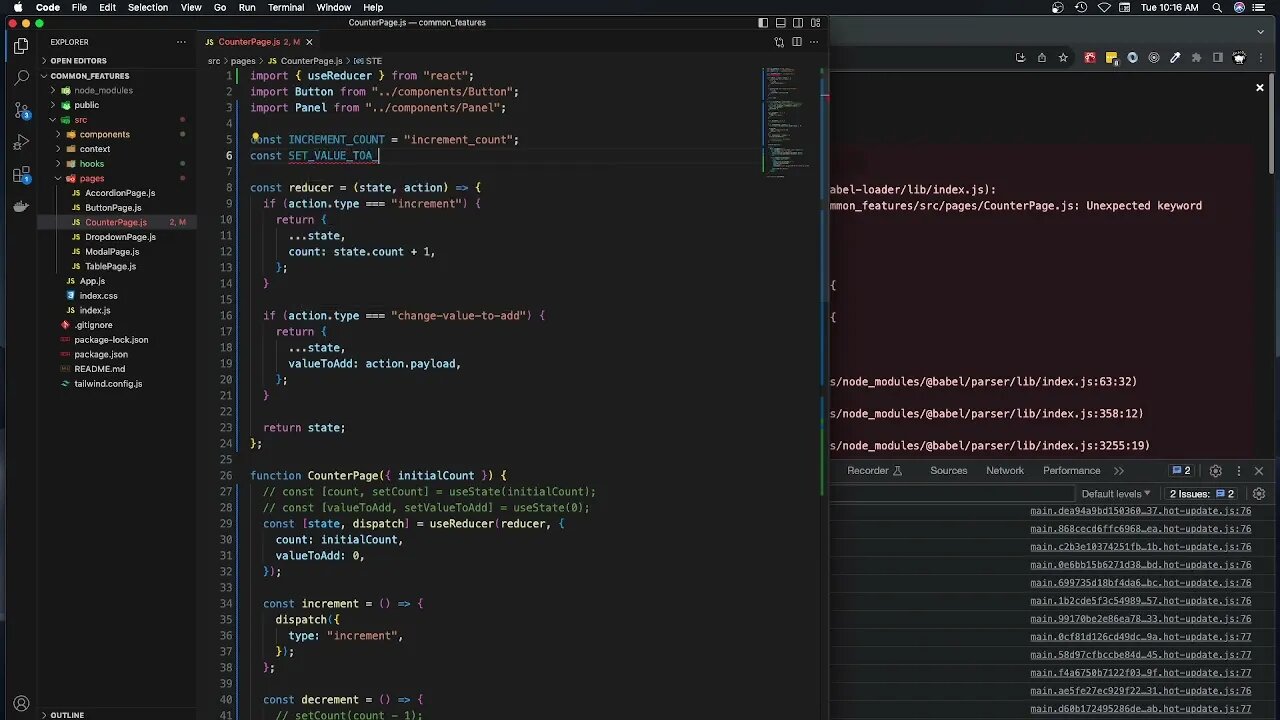Open the Accounts icon in activity bar
This screenshot has height=720, width=1280.
pyautogui.click(x=21, y=703)
